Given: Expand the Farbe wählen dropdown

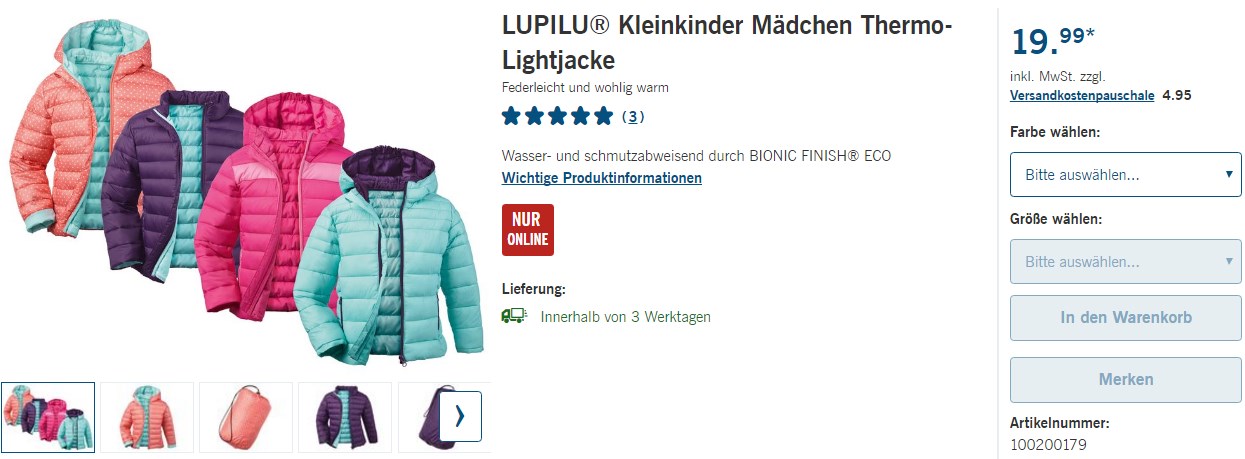Looking at the screenshot, I should 1126,175.
